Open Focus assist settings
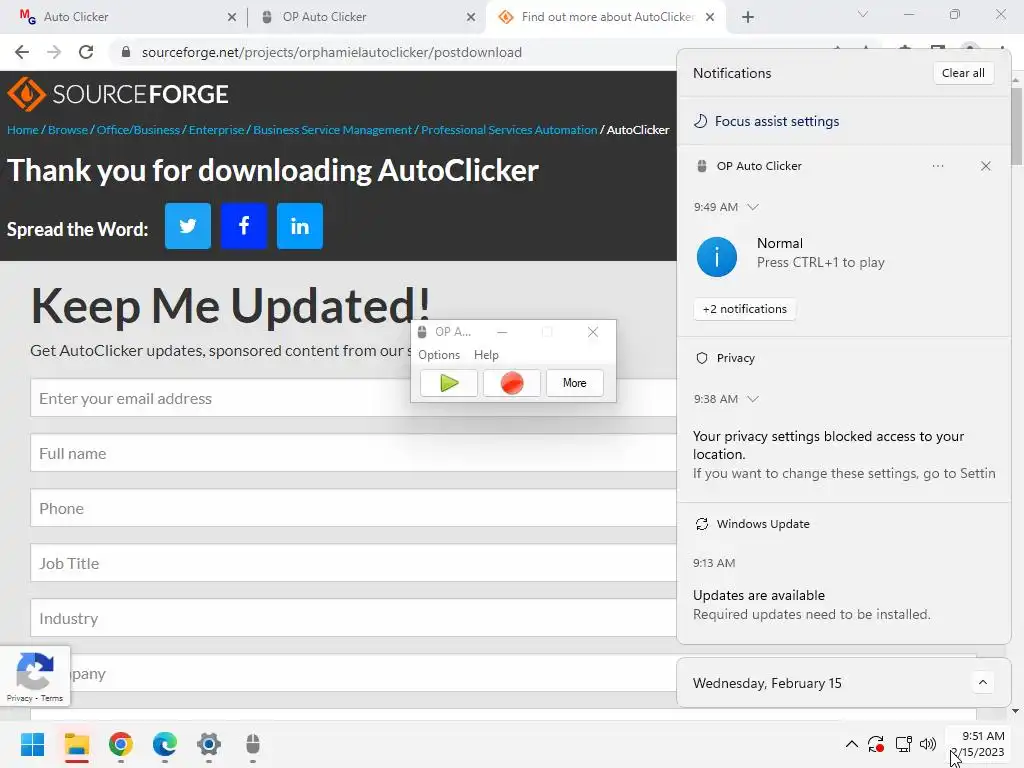1024x768 pixels. pos(766,121)
